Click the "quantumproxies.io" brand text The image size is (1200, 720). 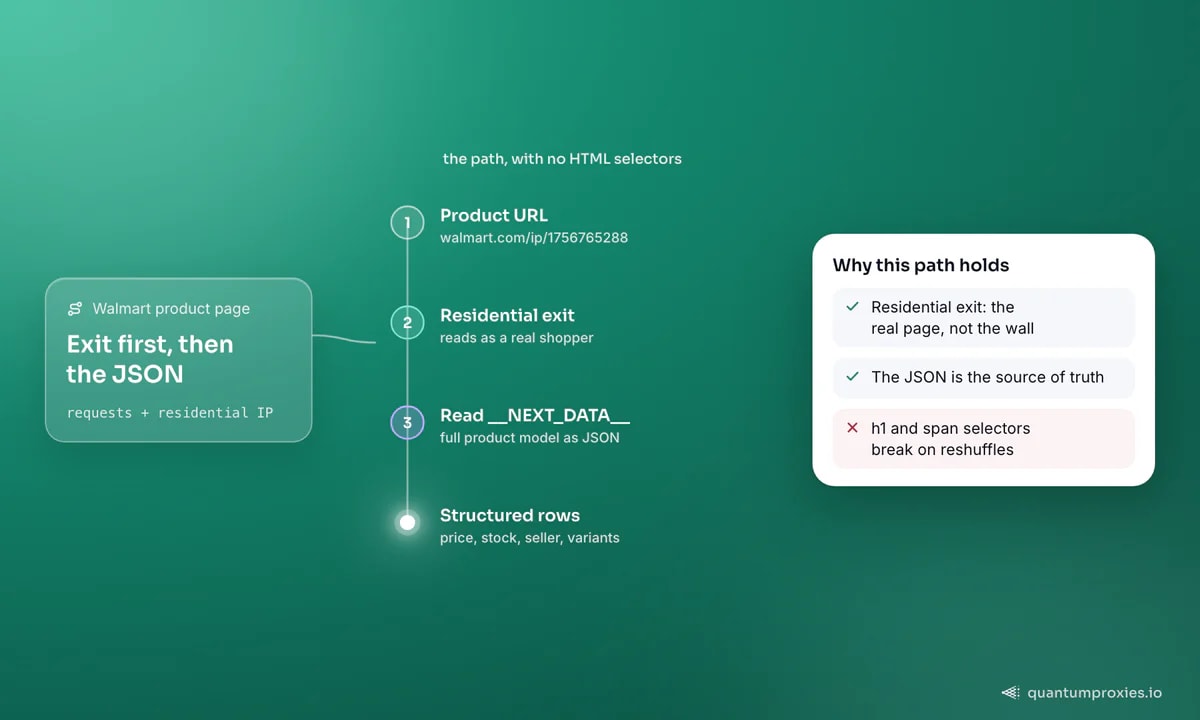(x=1095, y=692)
